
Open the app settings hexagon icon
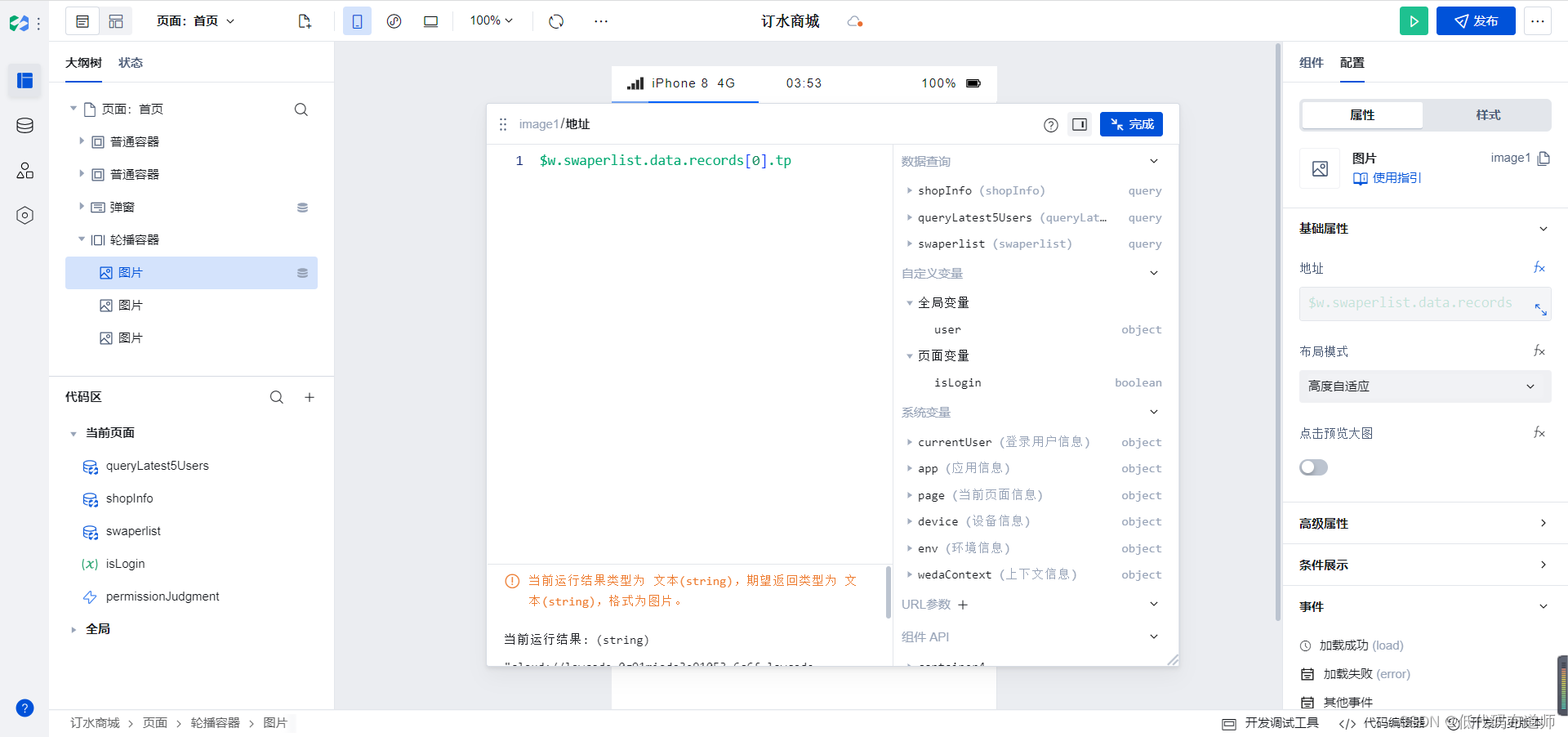pos(24,215)
